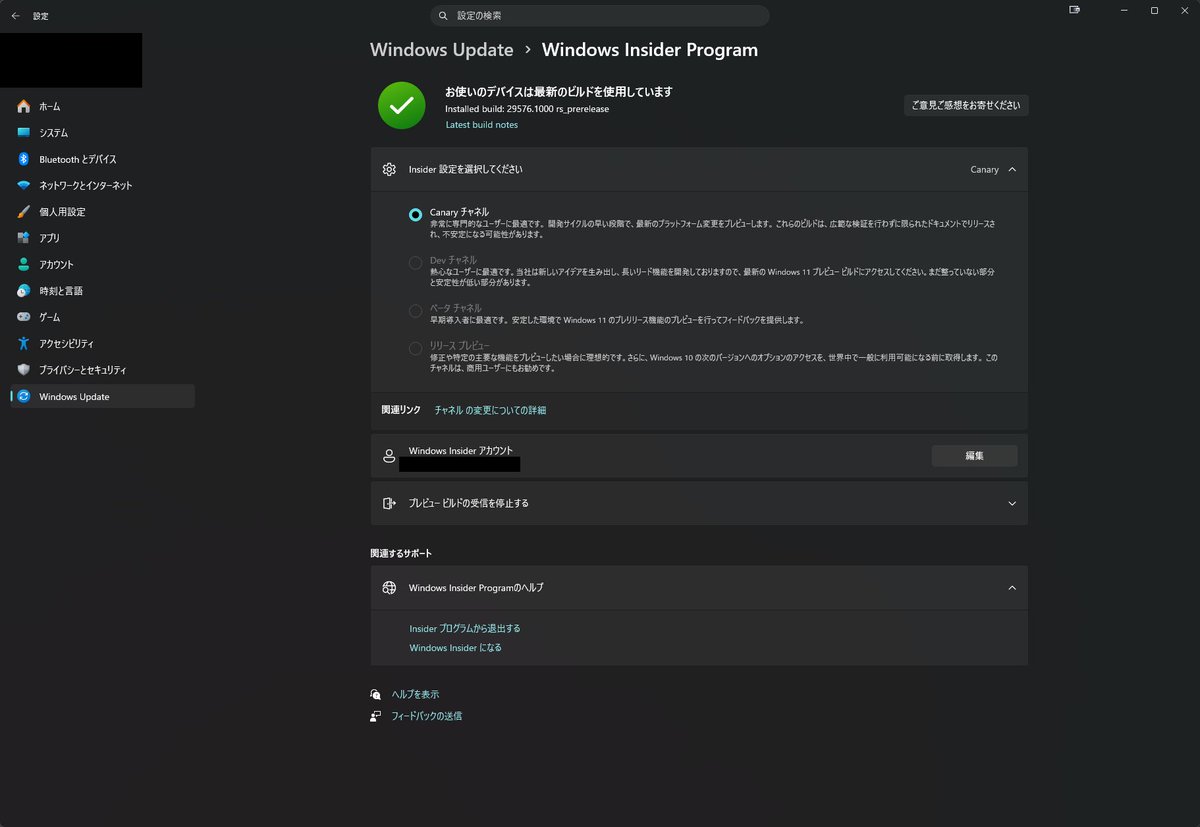Screen dimensions: 1200x827
Task: Click Insider プログラムから退出する link
Action: pos(465,629)
